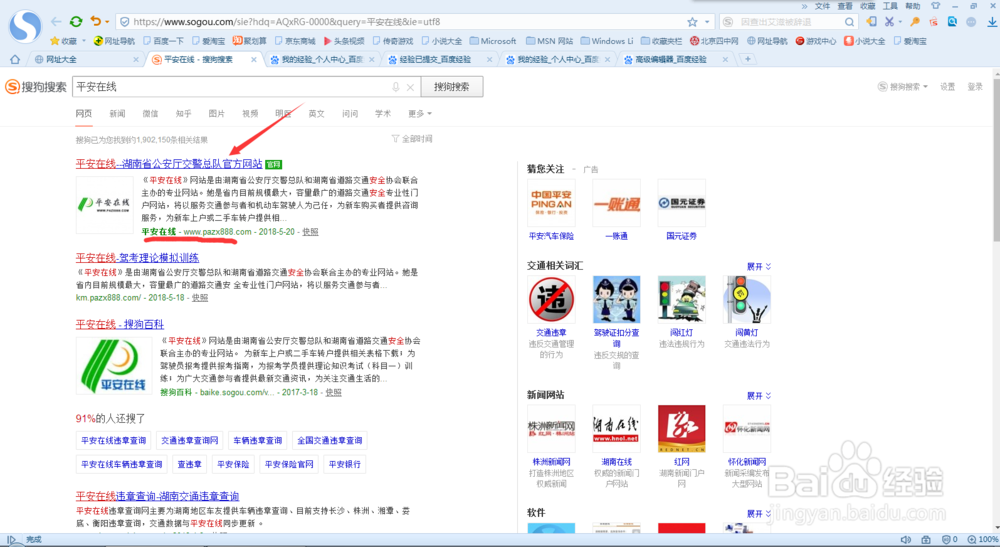
Task: Open the dropdown next to the scissors icon
Action: 900,22
